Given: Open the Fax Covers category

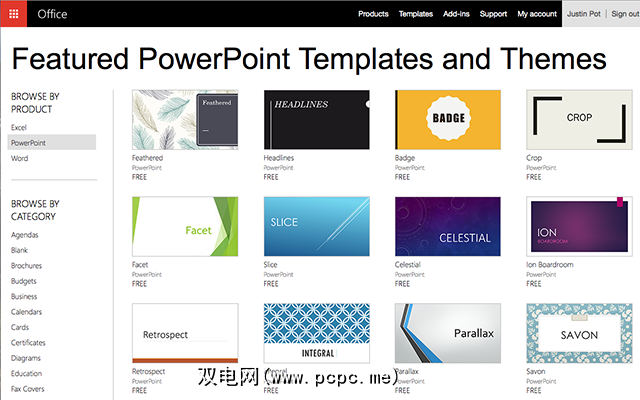Looking at the screenshot, I should (x=28, y=389).
